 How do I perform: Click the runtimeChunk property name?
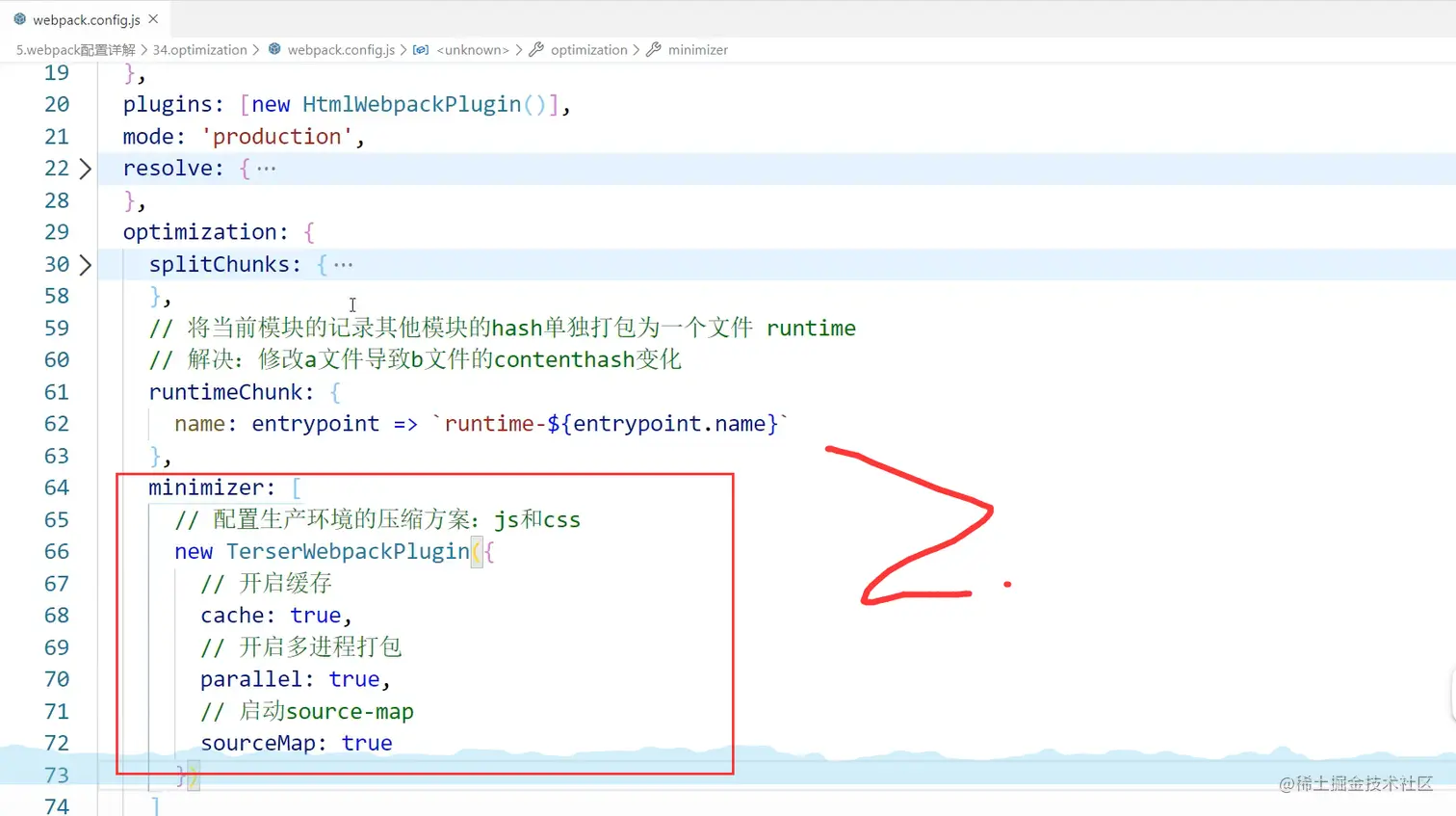pyautogui.click(x=225, y=392)
